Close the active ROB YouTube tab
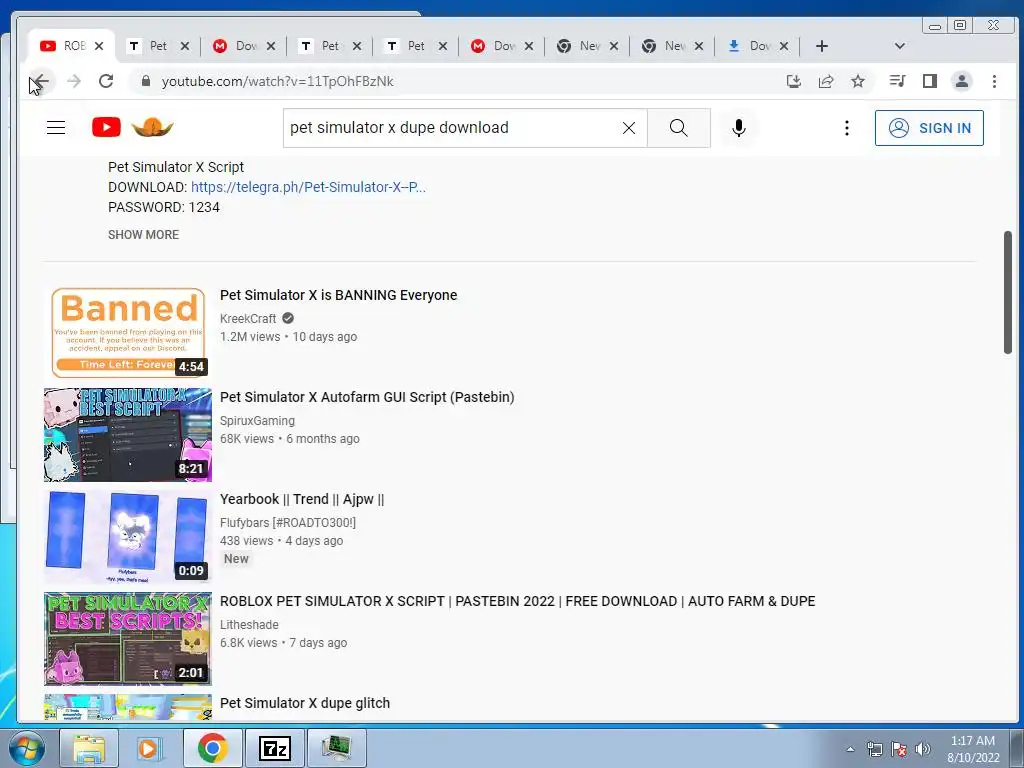Image resolution: width=1024 pixels, height=768 pixels. [99, 46]
